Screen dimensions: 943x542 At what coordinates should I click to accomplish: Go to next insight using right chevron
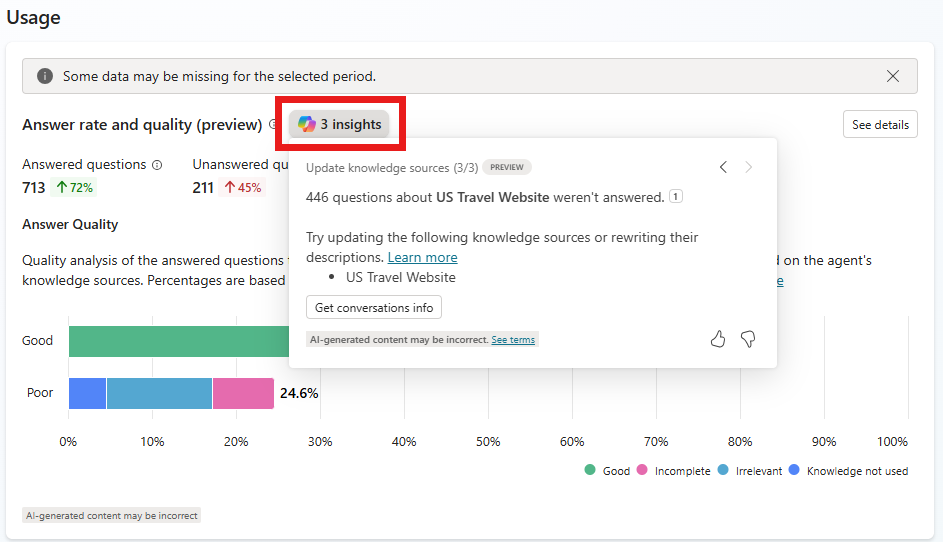[748, 167]
